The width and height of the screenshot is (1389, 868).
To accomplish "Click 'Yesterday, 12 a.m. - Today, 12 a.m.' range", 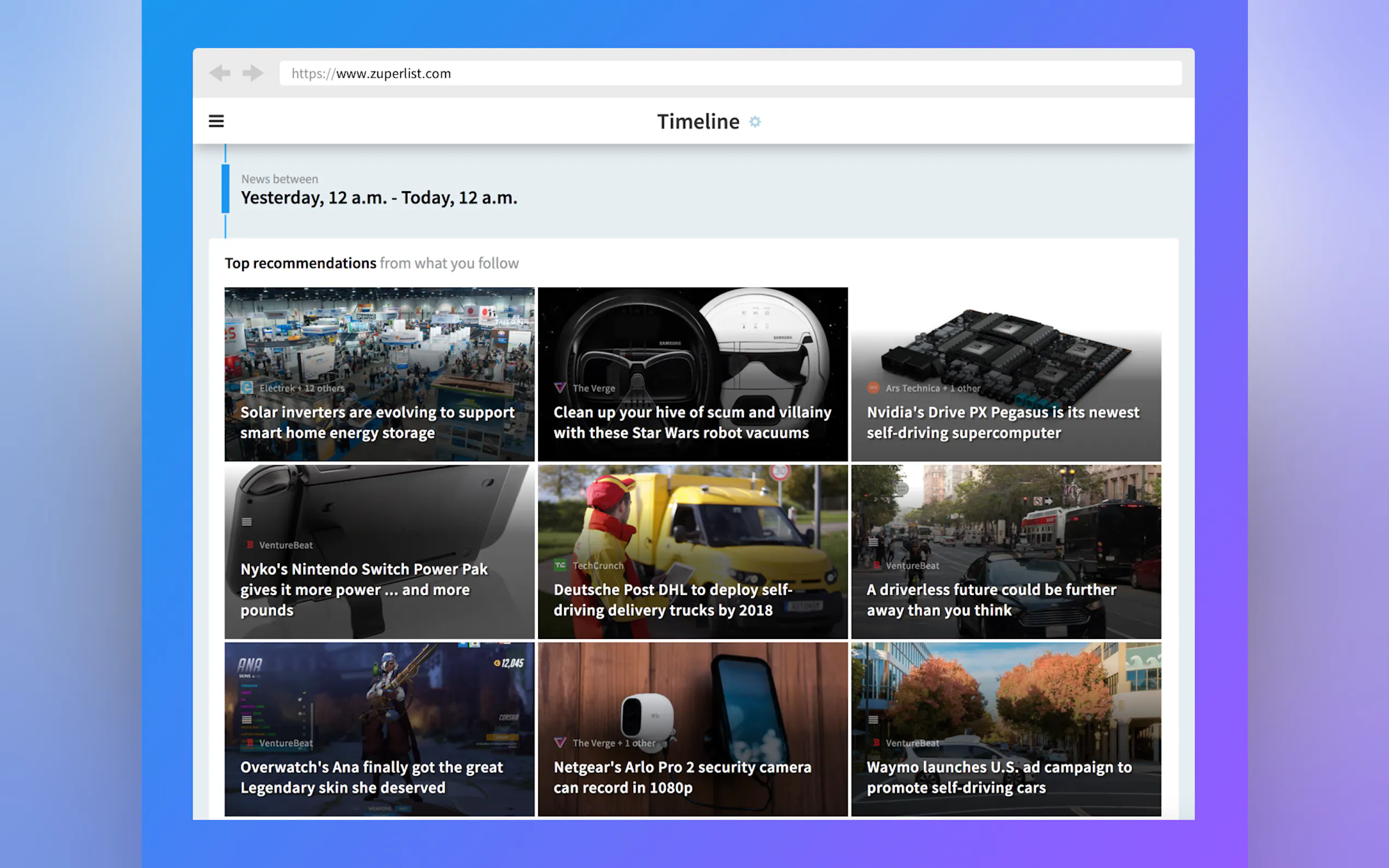I will tap(379, 197).
